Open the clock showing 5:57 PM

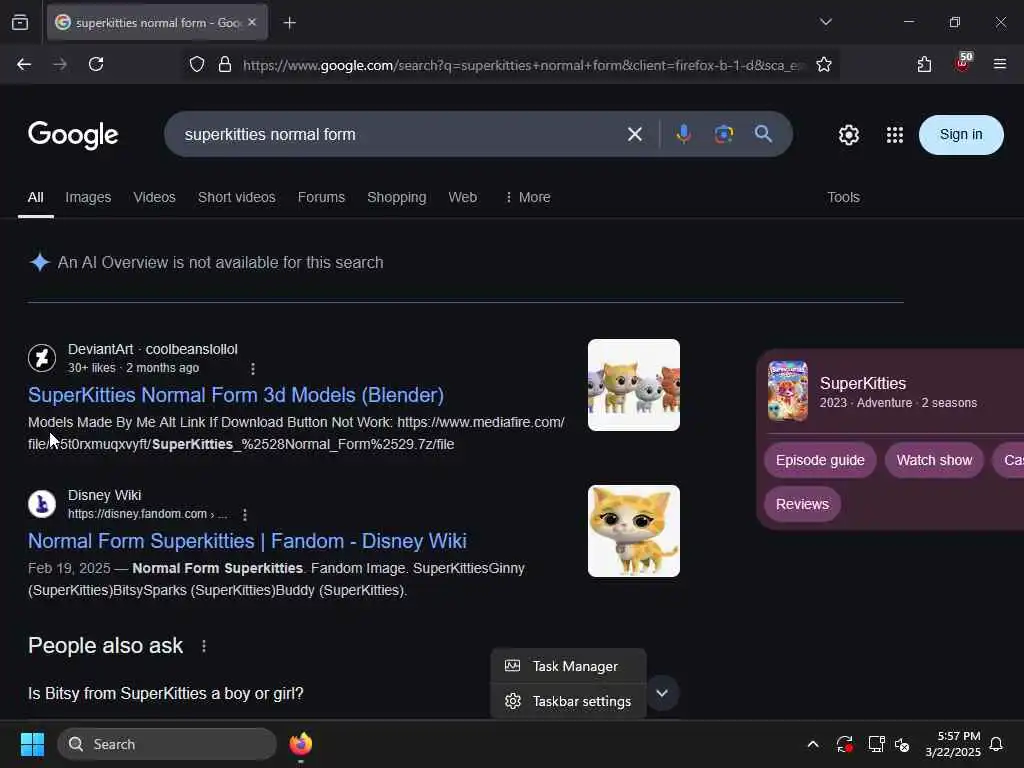click(953, 744)
